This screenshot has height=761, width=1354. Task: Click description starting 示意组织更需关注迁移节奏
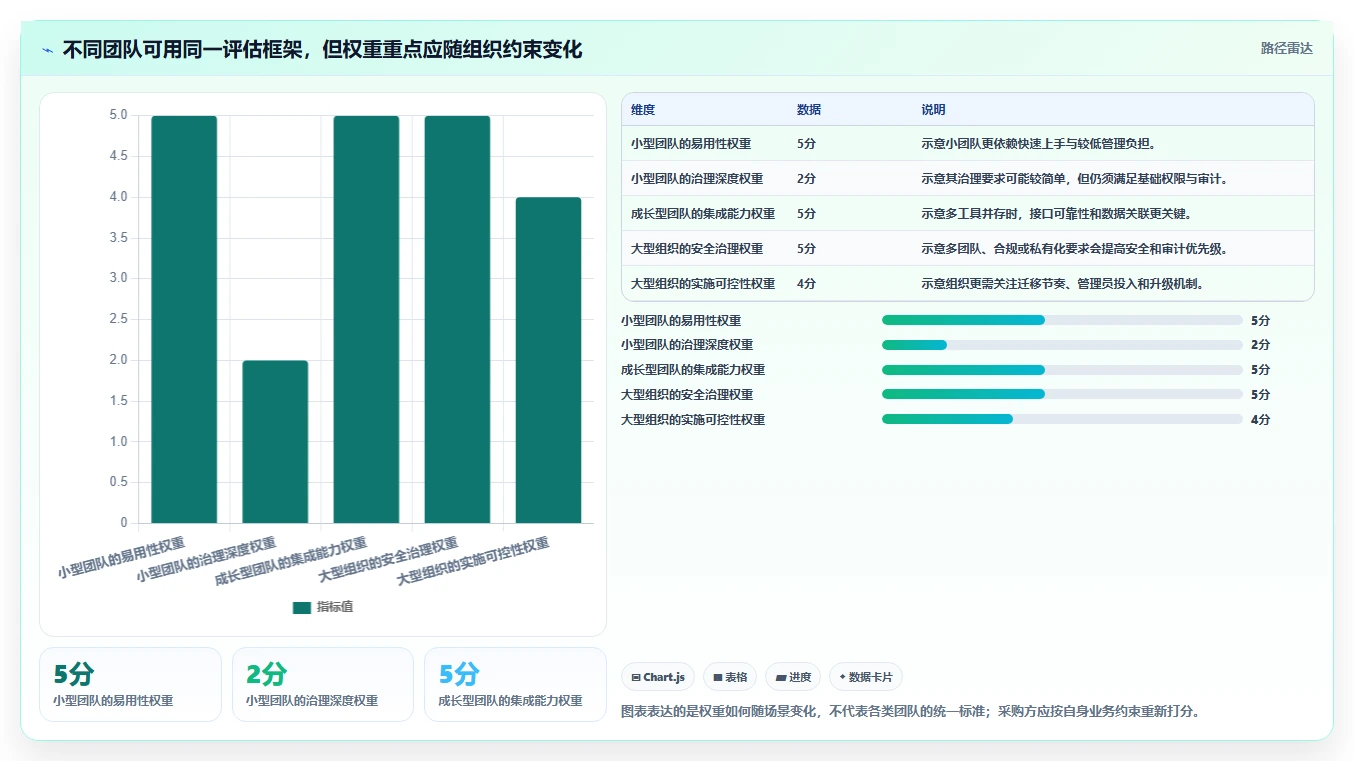pos(1062,284)
